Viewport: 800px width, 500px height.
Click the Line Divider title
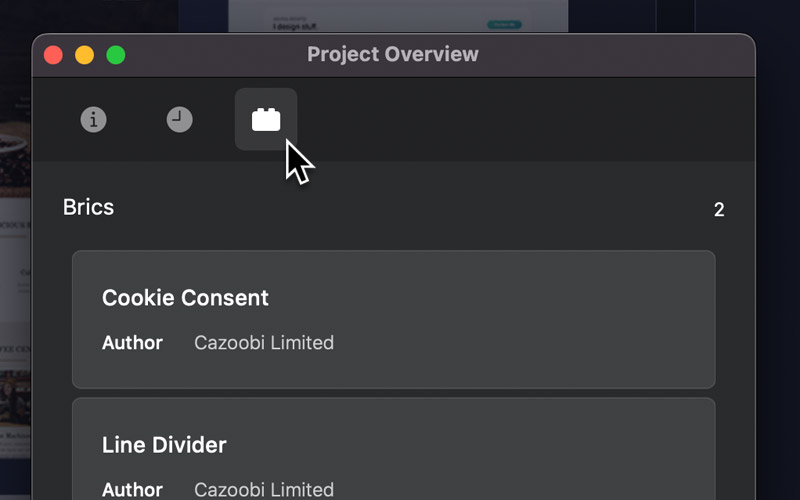pos(164,445)
